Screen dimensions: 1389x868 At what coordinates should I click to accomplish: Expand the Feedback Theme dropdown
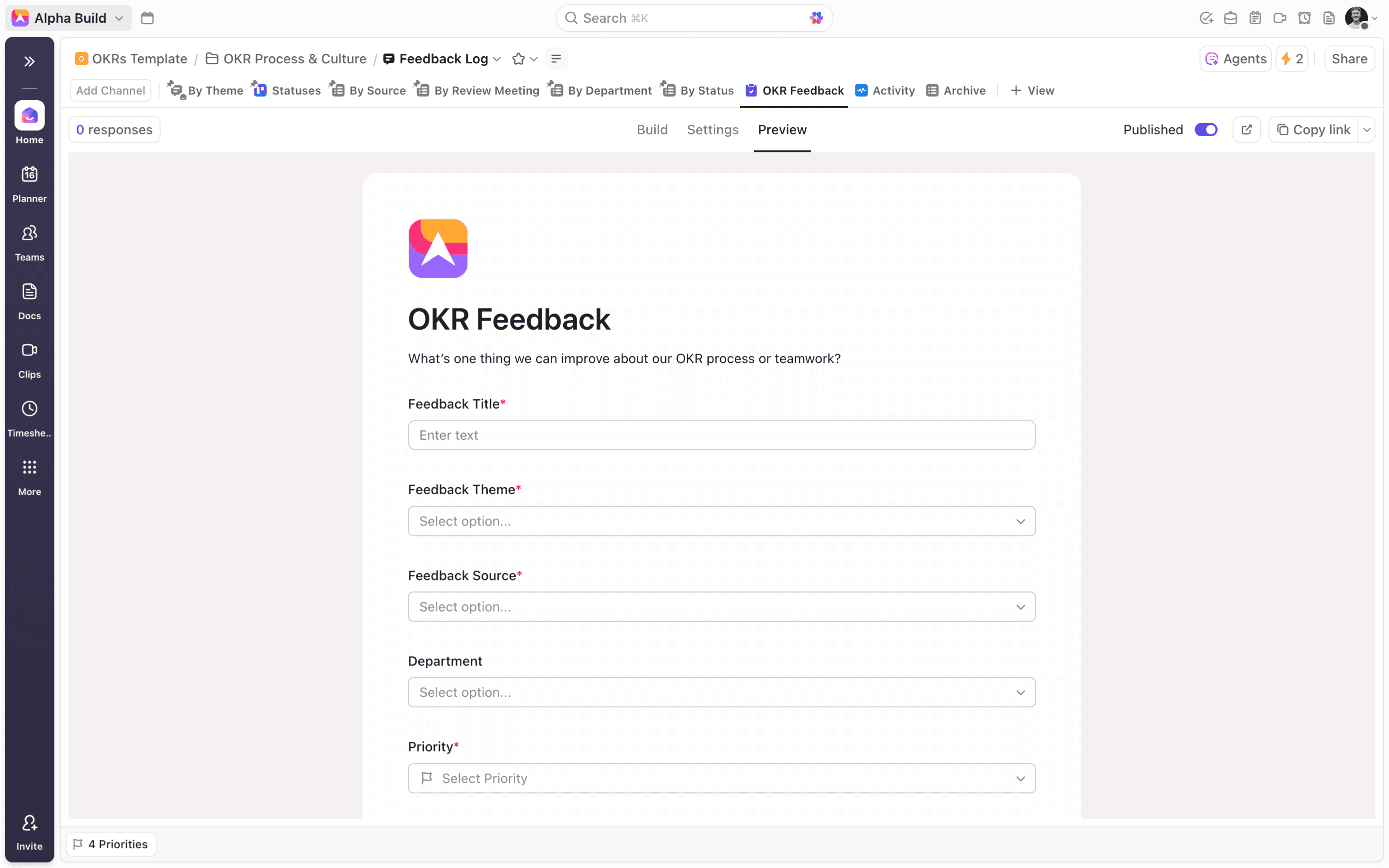click(x=721, y=521)
